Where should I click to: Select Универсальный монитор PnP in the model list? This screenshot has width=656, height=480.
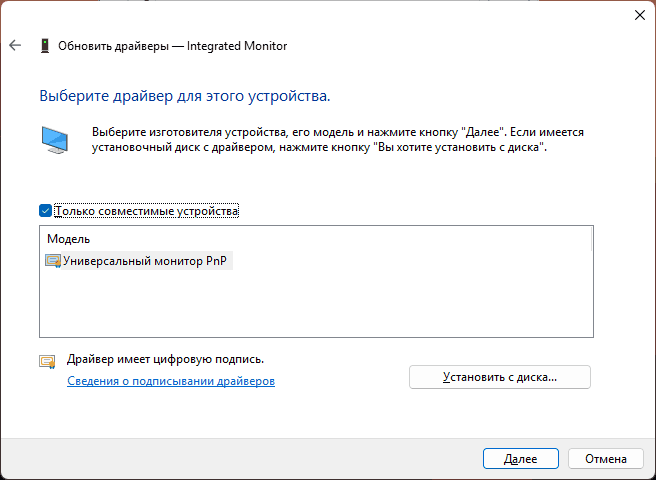146,261
